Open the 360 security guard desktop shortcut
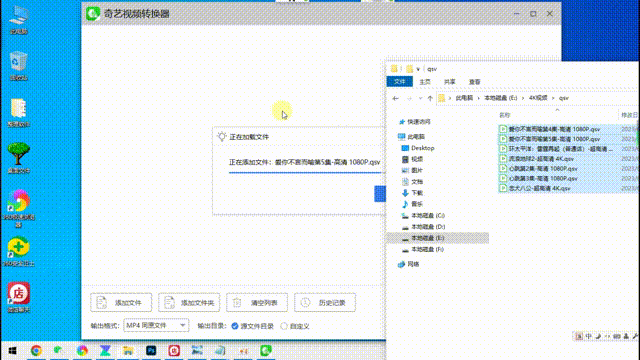Viewport: 640px width, 360px height. (18, 251)
